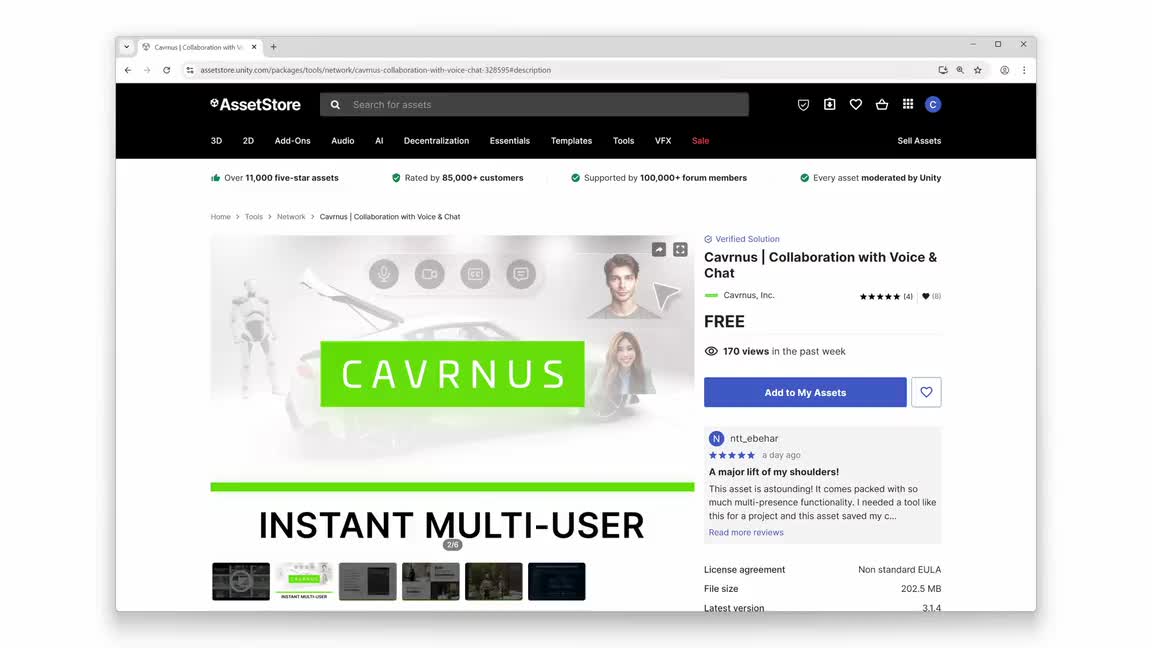Open a new browser tab
The height and width of the screenshot is (648, 1152).
point(273,47)
